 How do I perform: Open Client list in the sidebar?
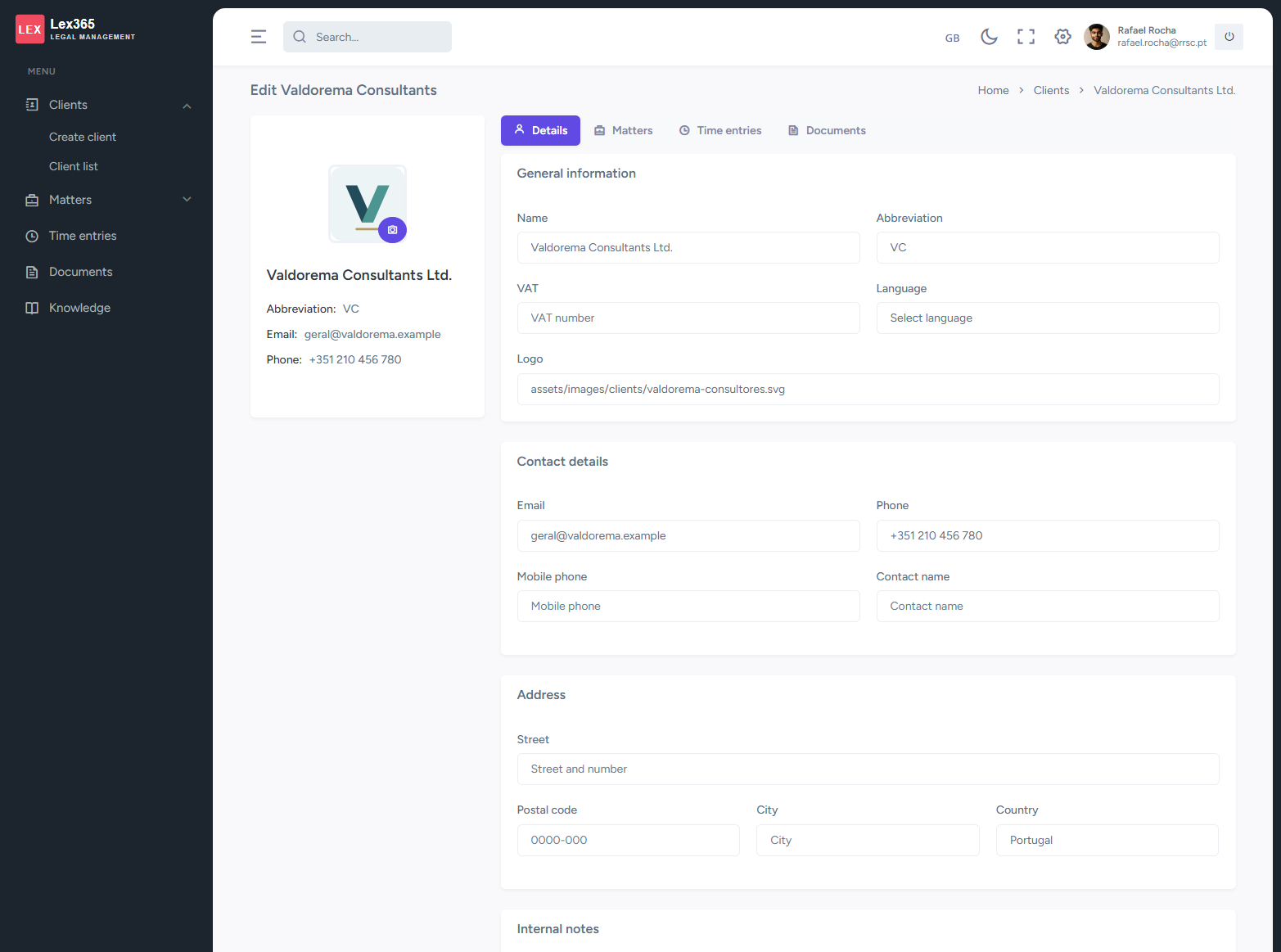click(x=74, y=166)
